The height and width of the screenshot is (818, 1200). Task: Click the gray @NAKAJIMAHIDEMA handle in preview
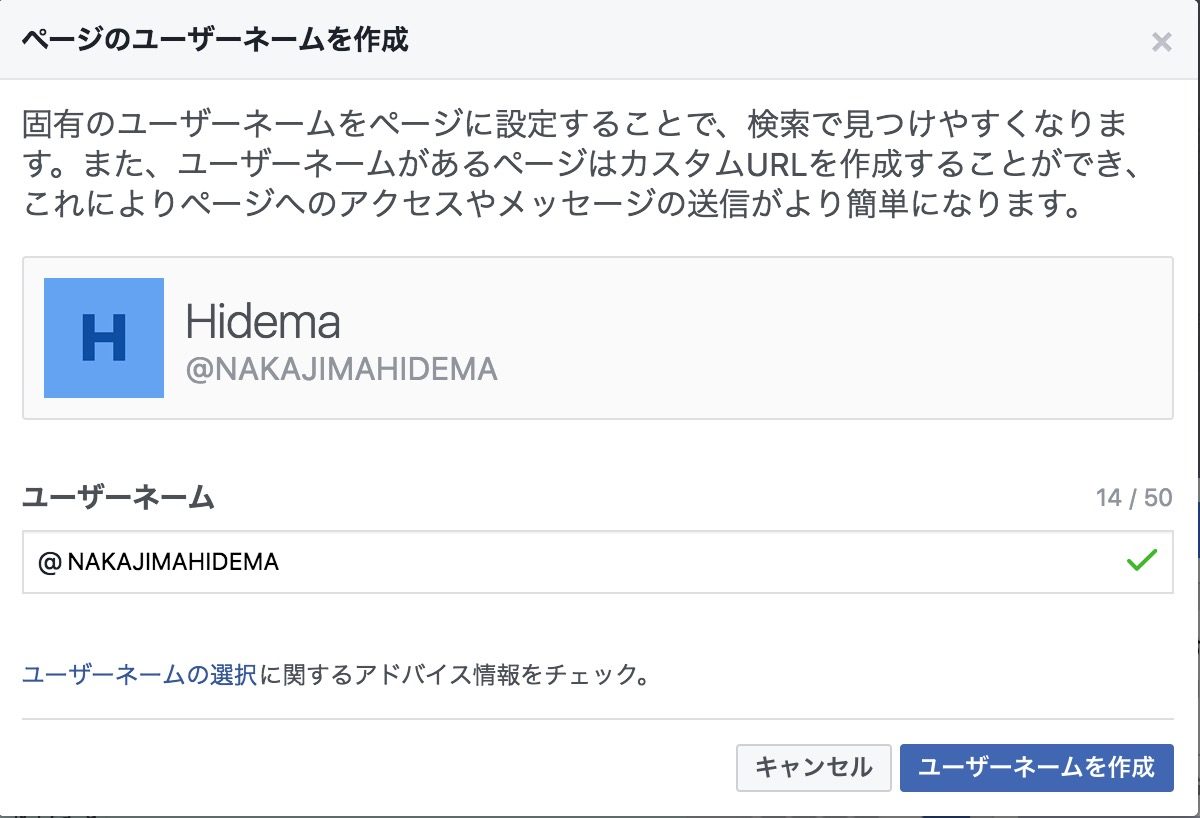click(x=341, y=370)
